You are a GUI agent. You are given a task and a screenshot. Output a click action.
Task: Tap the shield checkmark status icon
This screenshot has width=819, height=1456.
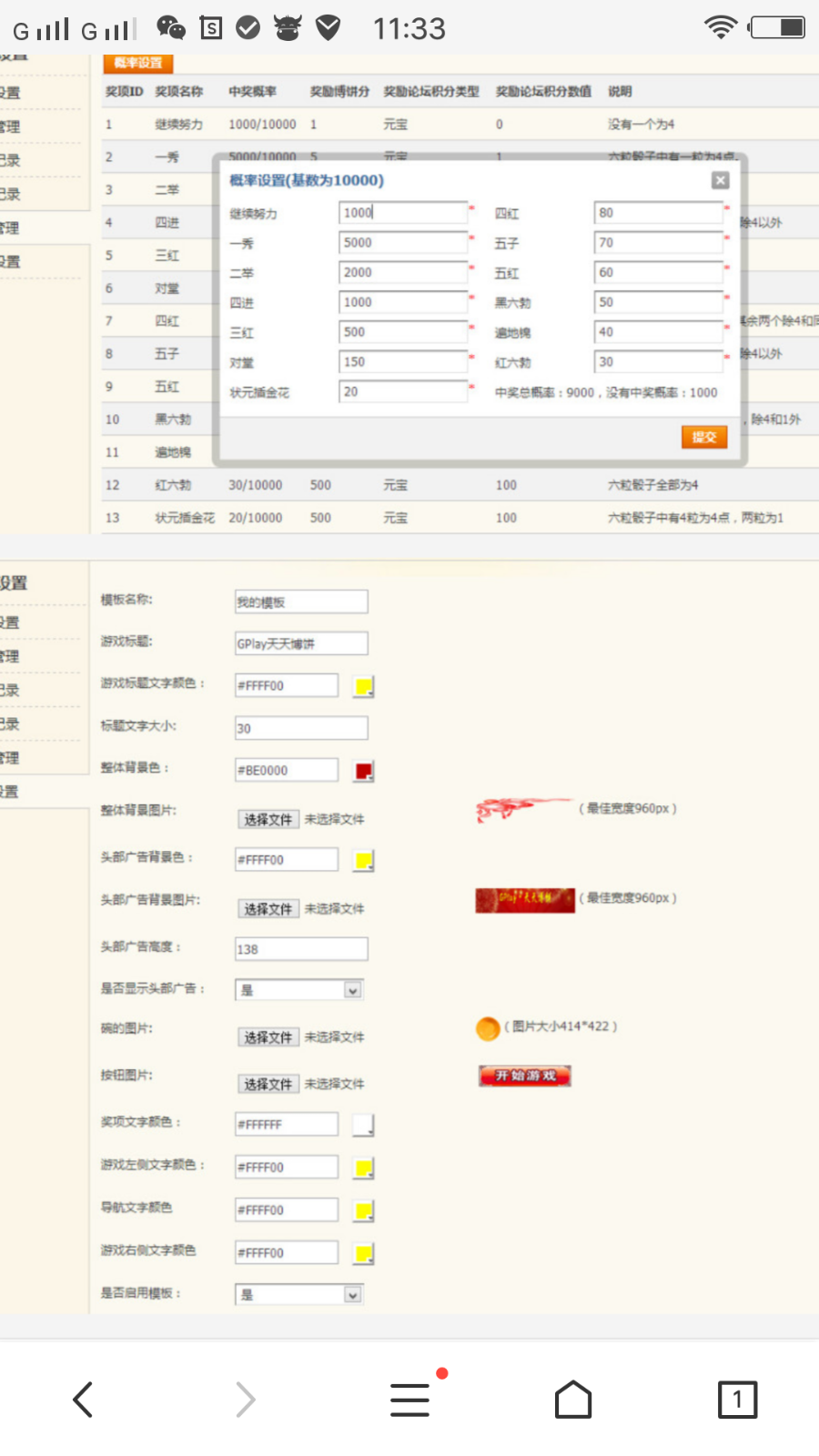click(329, 28)
